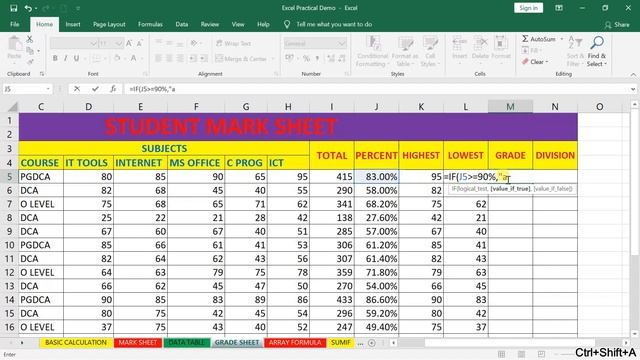Click cell with 83.00% percent
The height and width of the screenshot is (360, 640).
coord(376,177)
